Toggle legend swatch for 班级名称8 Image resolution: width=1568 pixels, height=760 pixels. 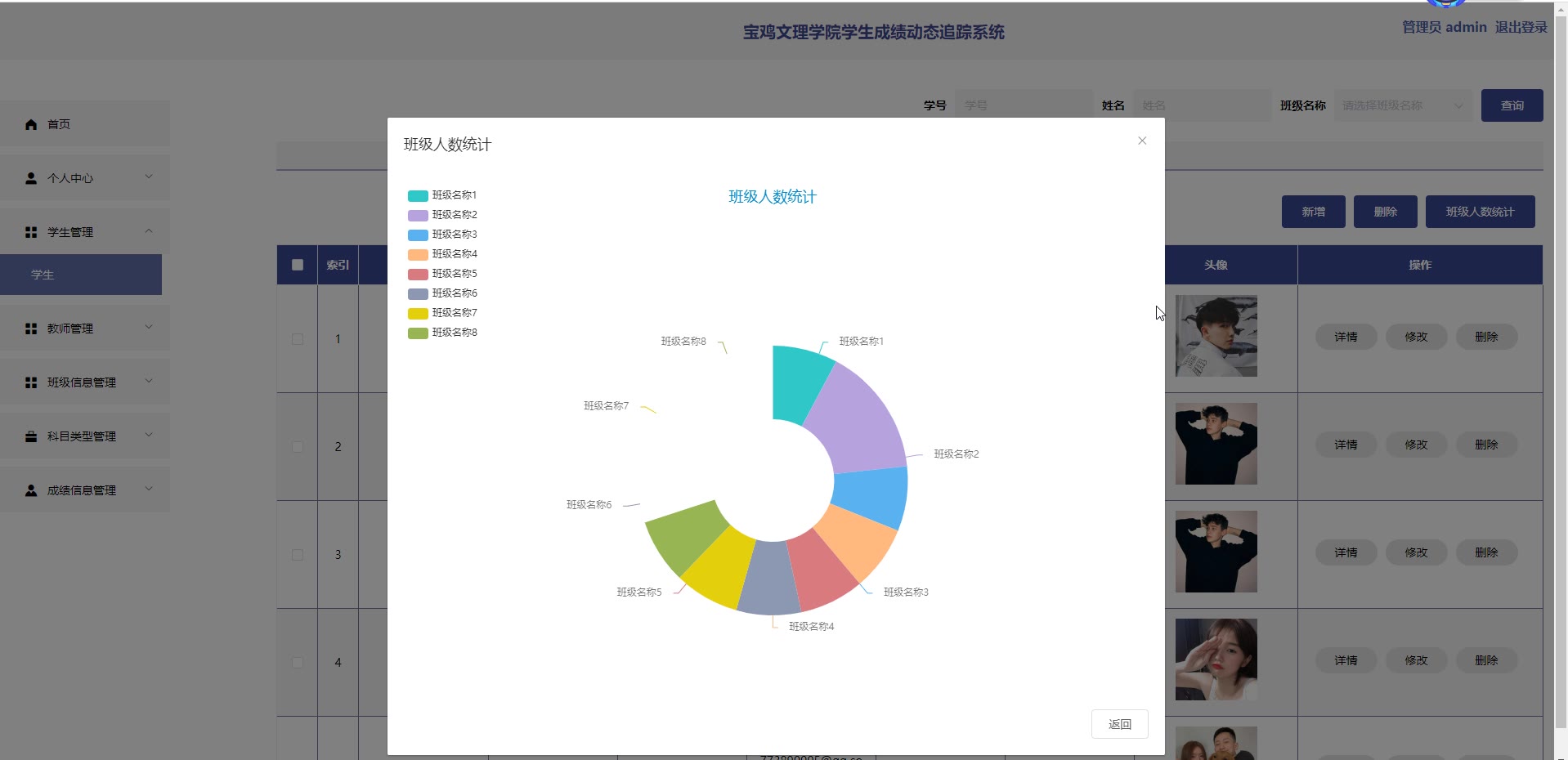pyautogui.click(x=418, y=333)
